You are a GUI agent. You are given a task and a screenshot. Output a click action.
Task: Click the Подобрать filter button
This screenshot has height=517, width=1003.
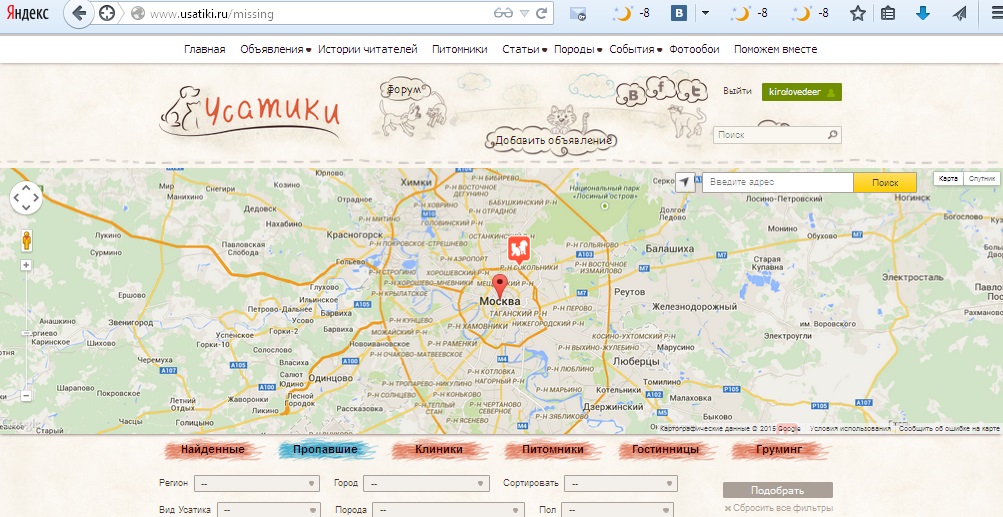pos(777,490)
